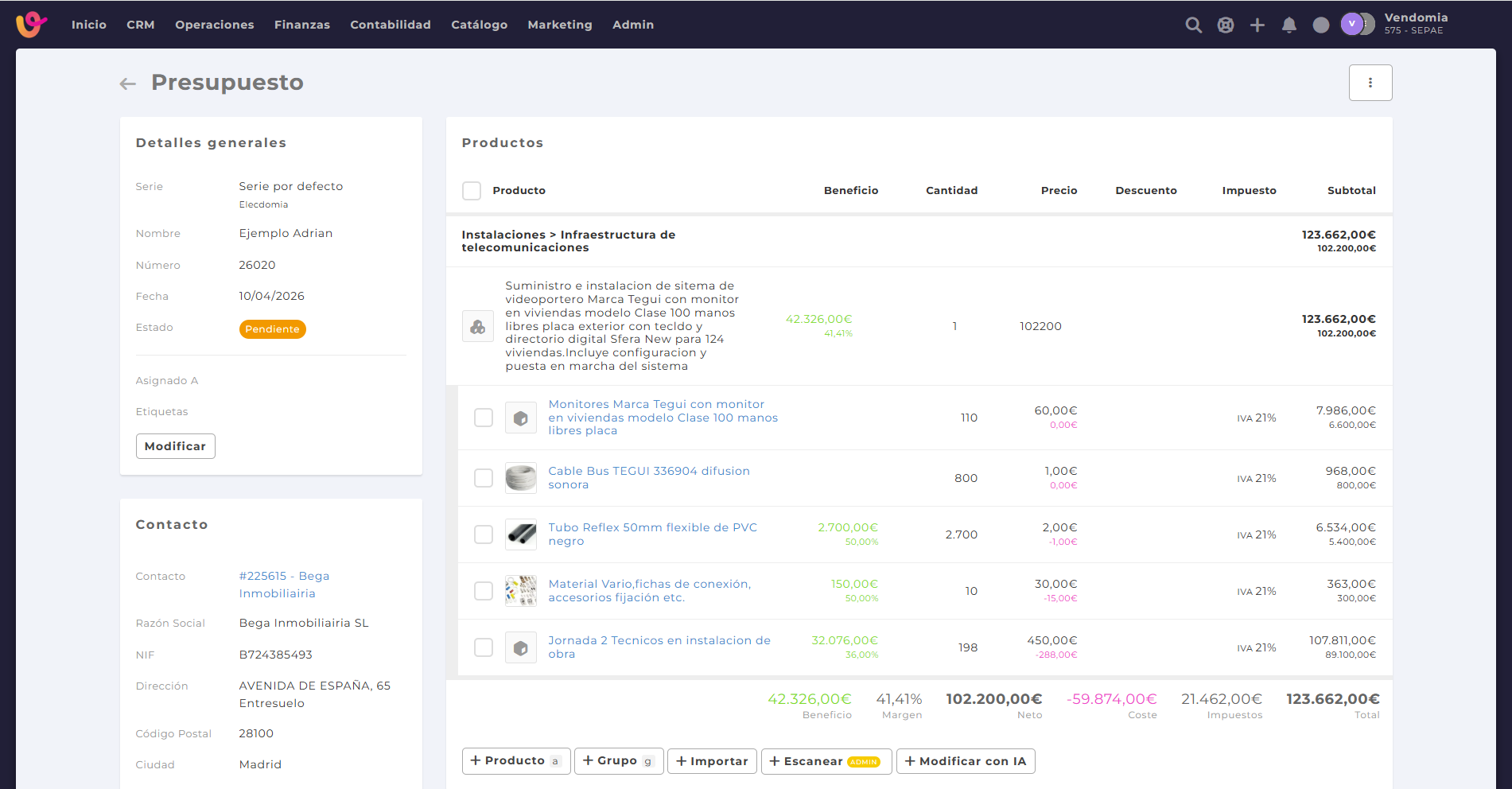Click the Cable Bus TEGUI product image
This screenshot has width=1512, height=789.
coord(521,478)
